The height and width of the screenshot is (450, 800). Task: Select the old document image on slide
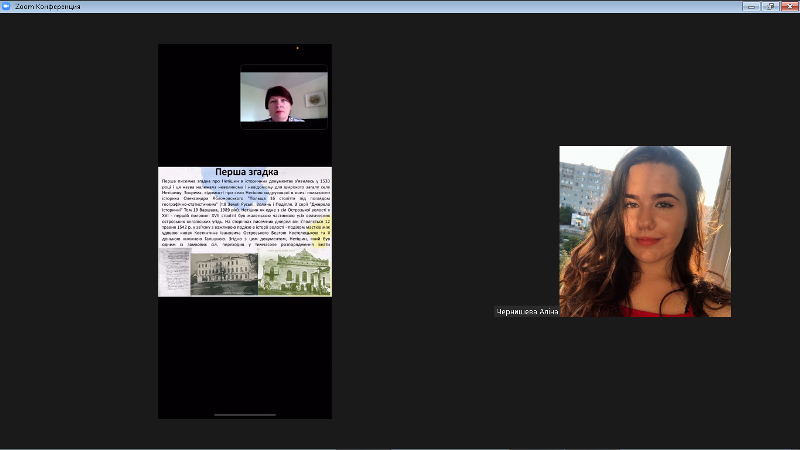tap(174, 272)
